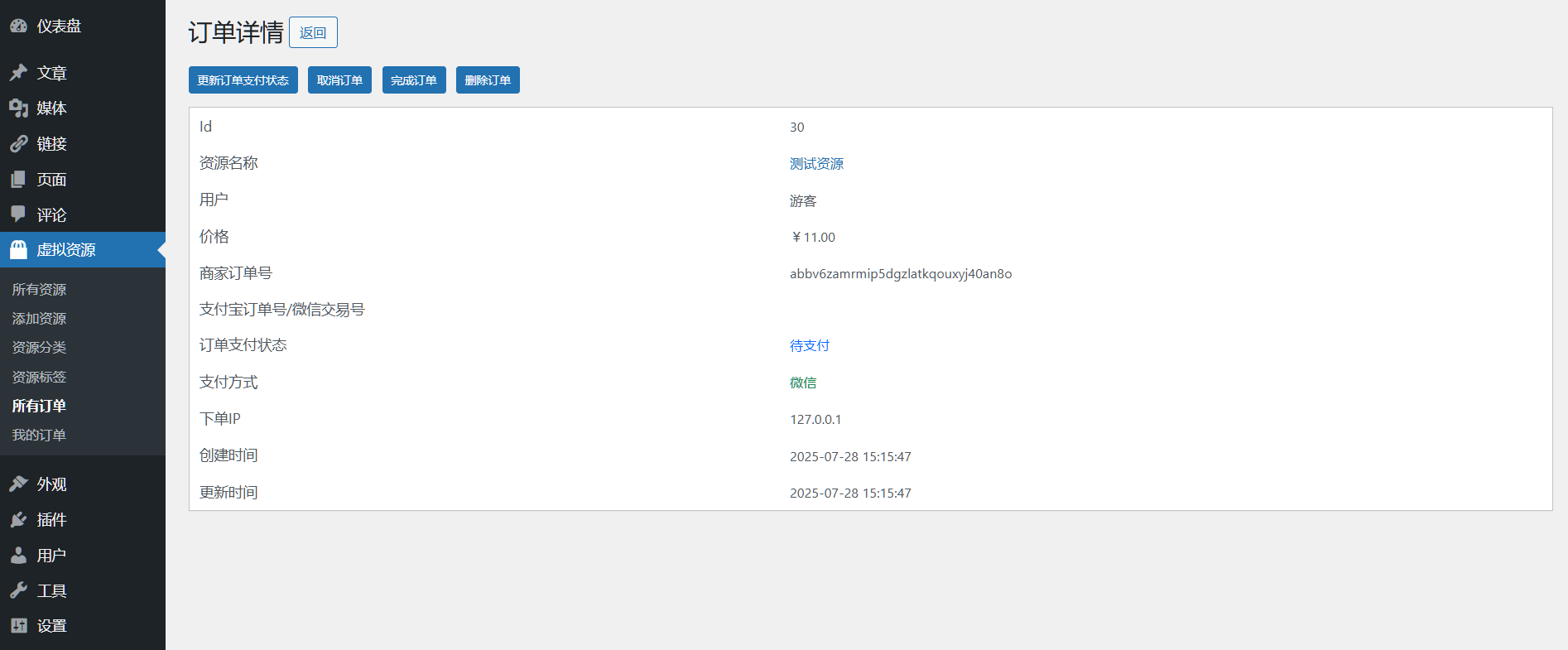Click the order Id value 30
The height and width of the screenshot is (650, 1568).
coord(796,128)
